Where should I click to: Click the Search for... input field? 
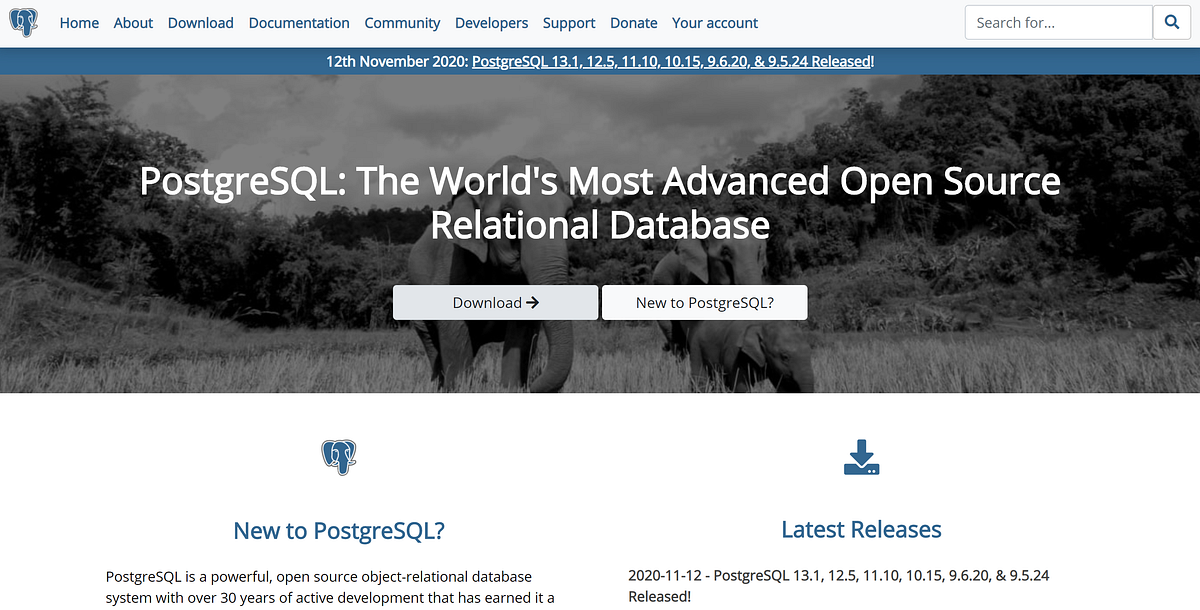pyautogui.click(x=1058, y=22)
